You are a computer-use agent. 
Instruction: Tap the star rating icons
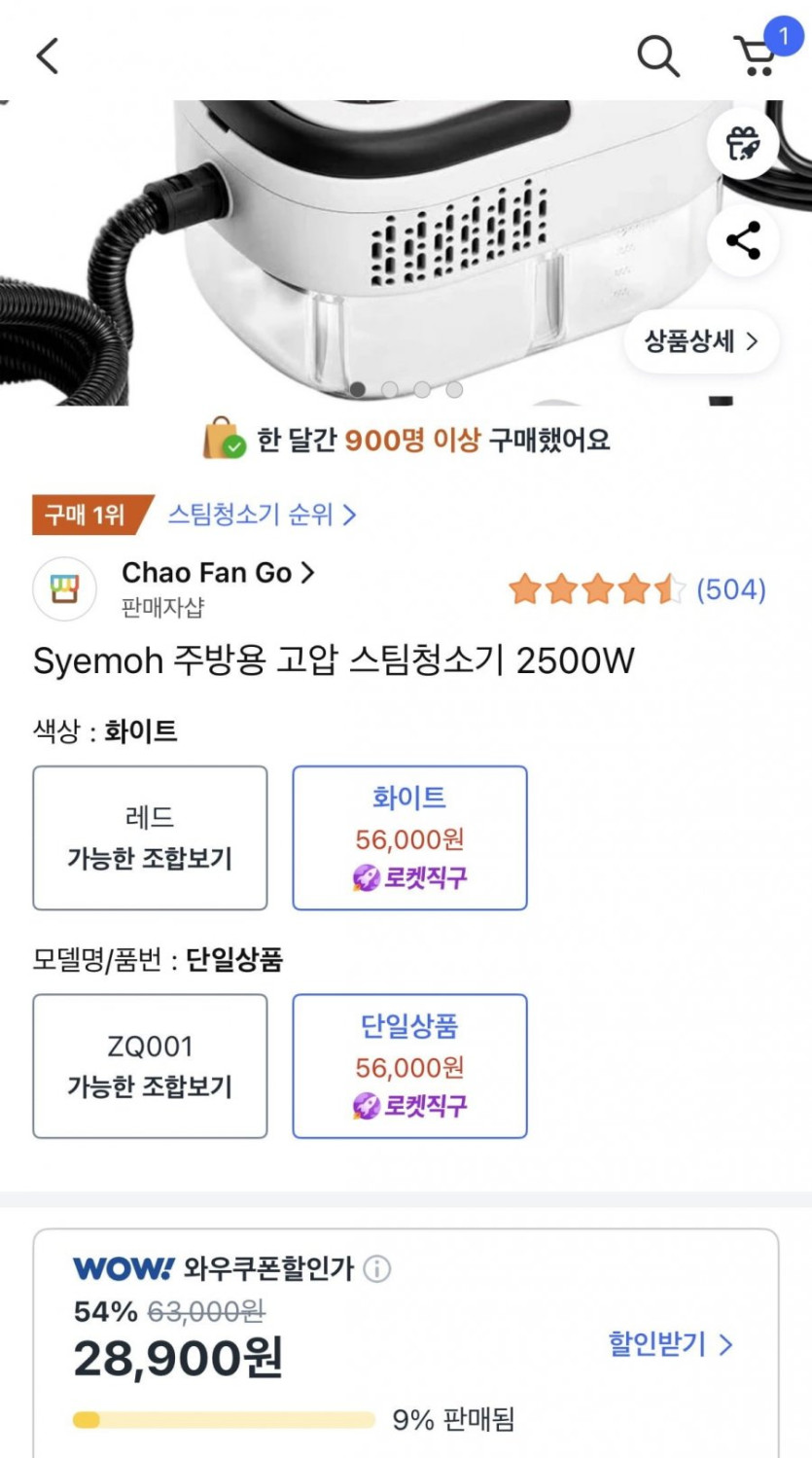597,589
